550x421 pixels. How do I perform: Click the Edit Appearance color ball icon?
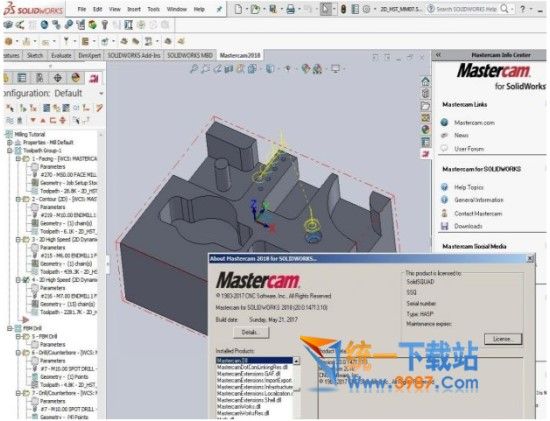click(306, 68)
